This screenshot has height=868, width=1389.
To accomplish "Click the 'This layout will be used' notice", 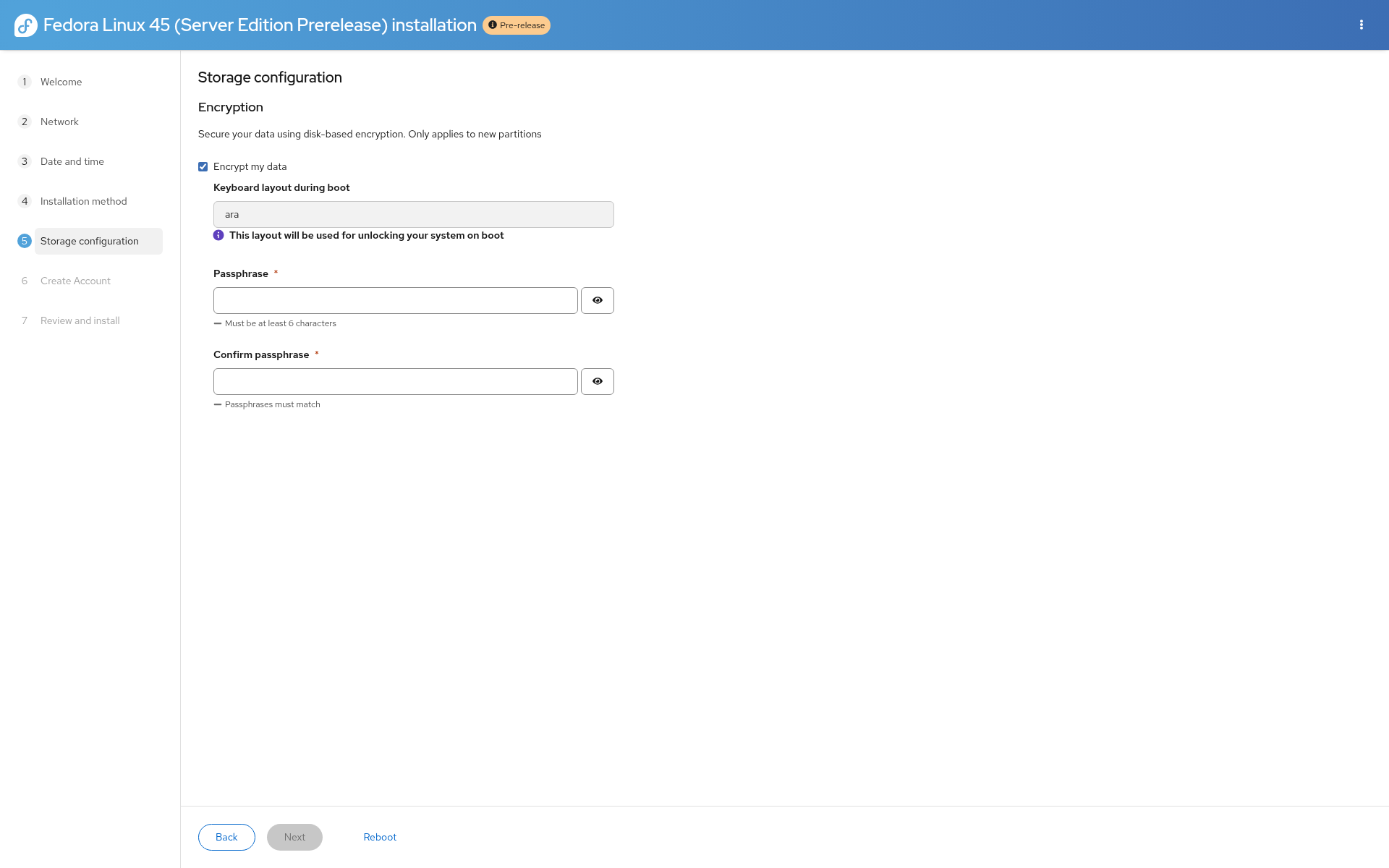I will pos(367,236).
